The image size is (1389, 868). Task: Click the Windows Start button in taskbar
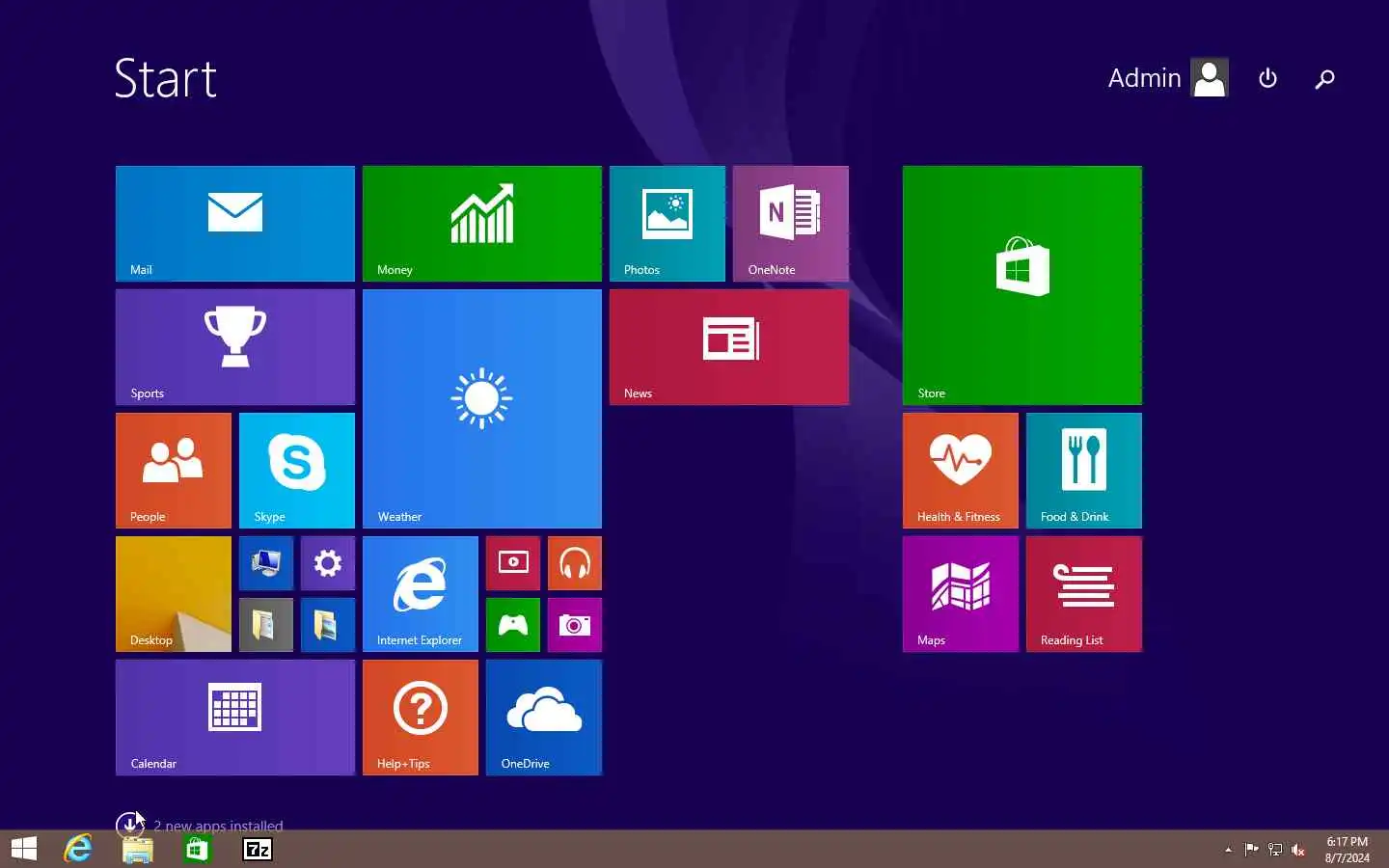24,849
